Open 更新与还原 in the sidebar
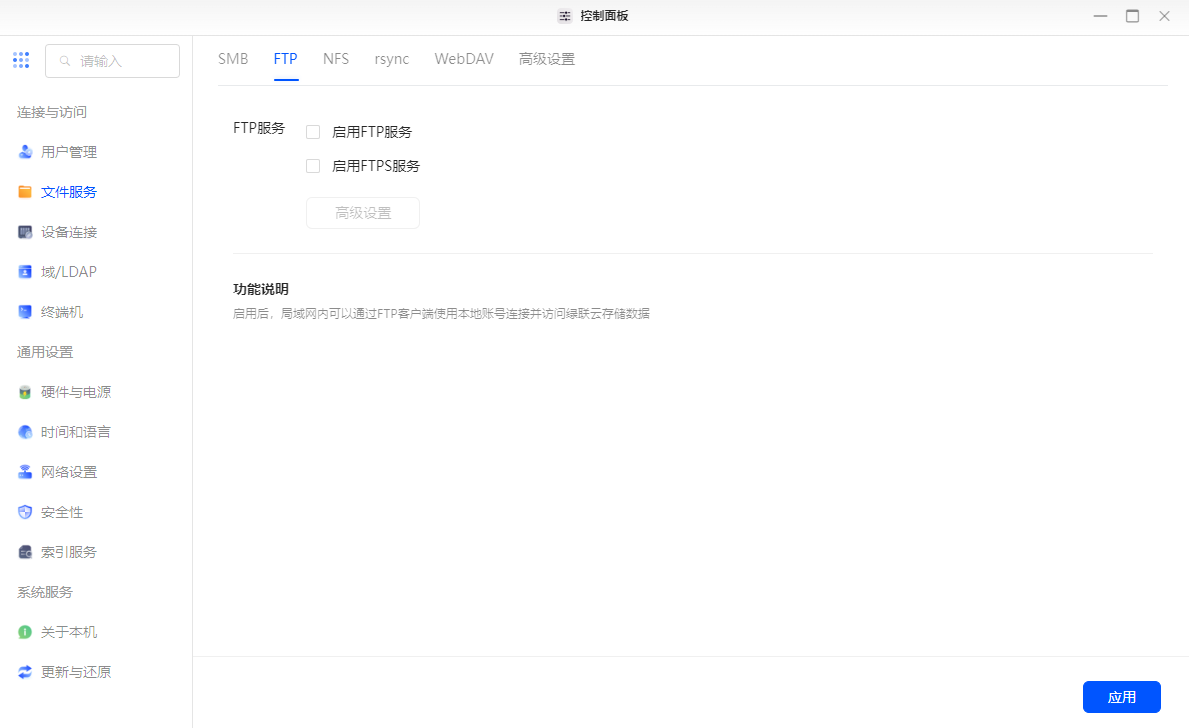 [x=76, y=672]
